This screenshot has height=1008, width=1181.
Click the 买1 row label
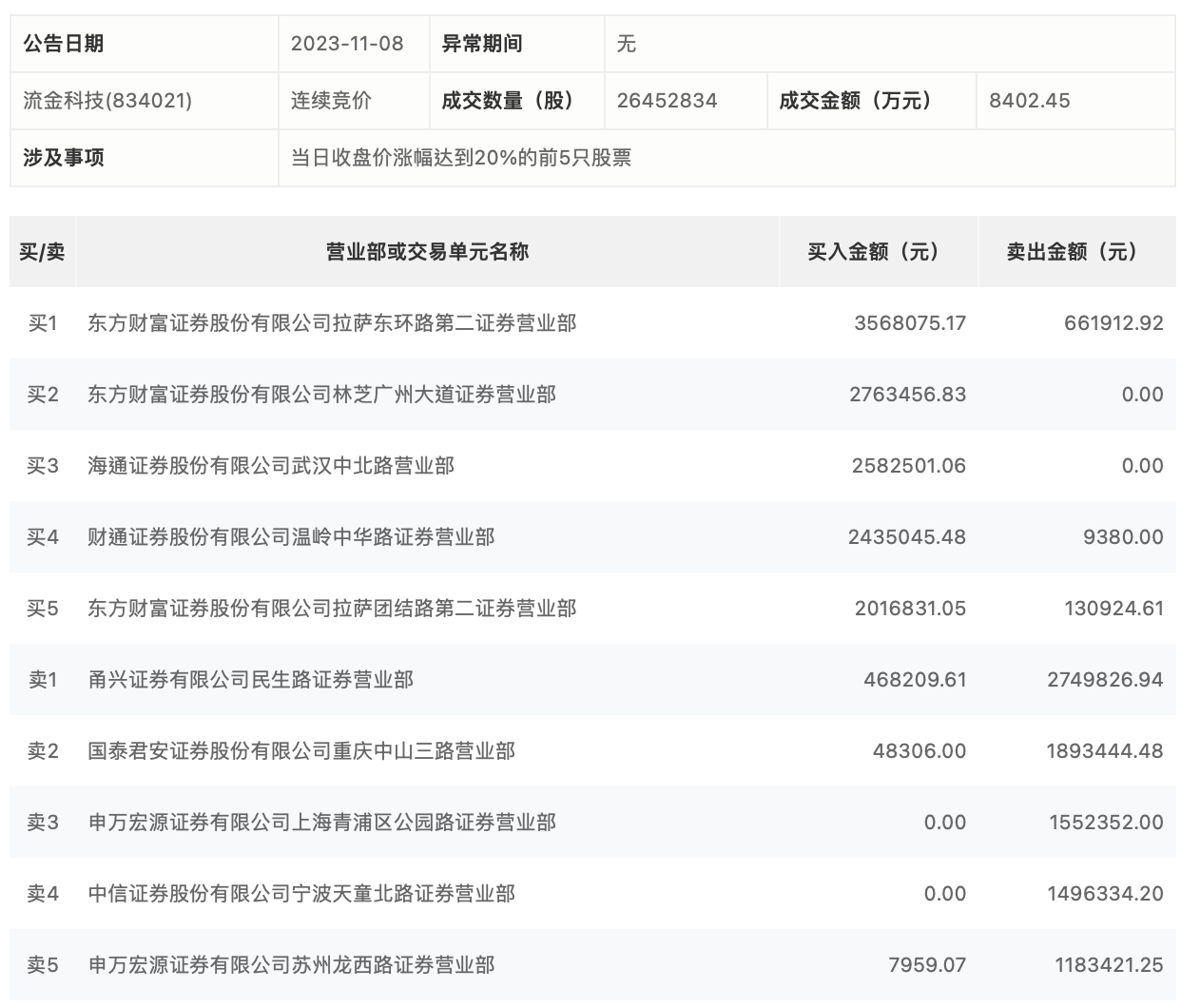point(43,323)
